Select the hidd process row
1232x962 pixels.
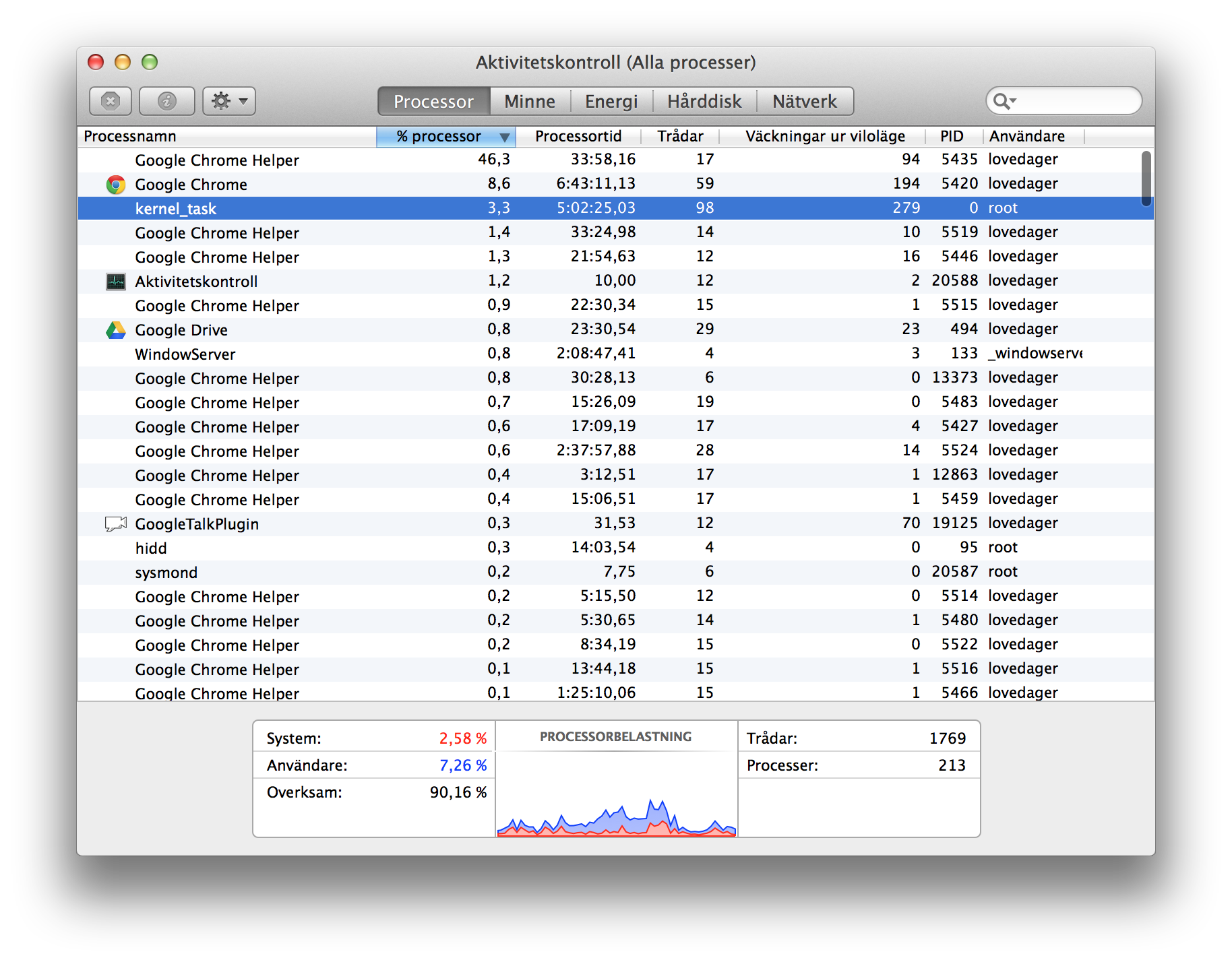(615, 548)
